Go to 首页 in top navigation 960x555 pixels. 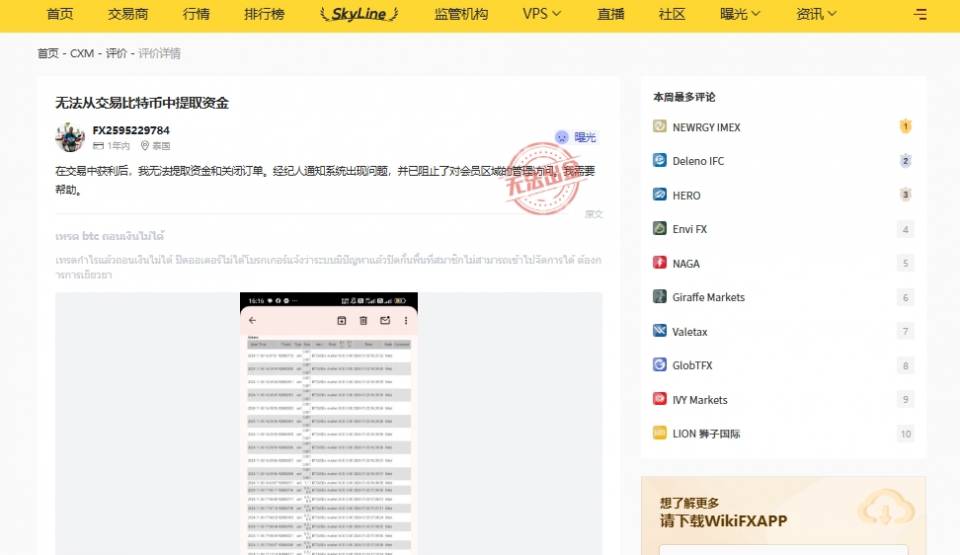tap(60, 13)
